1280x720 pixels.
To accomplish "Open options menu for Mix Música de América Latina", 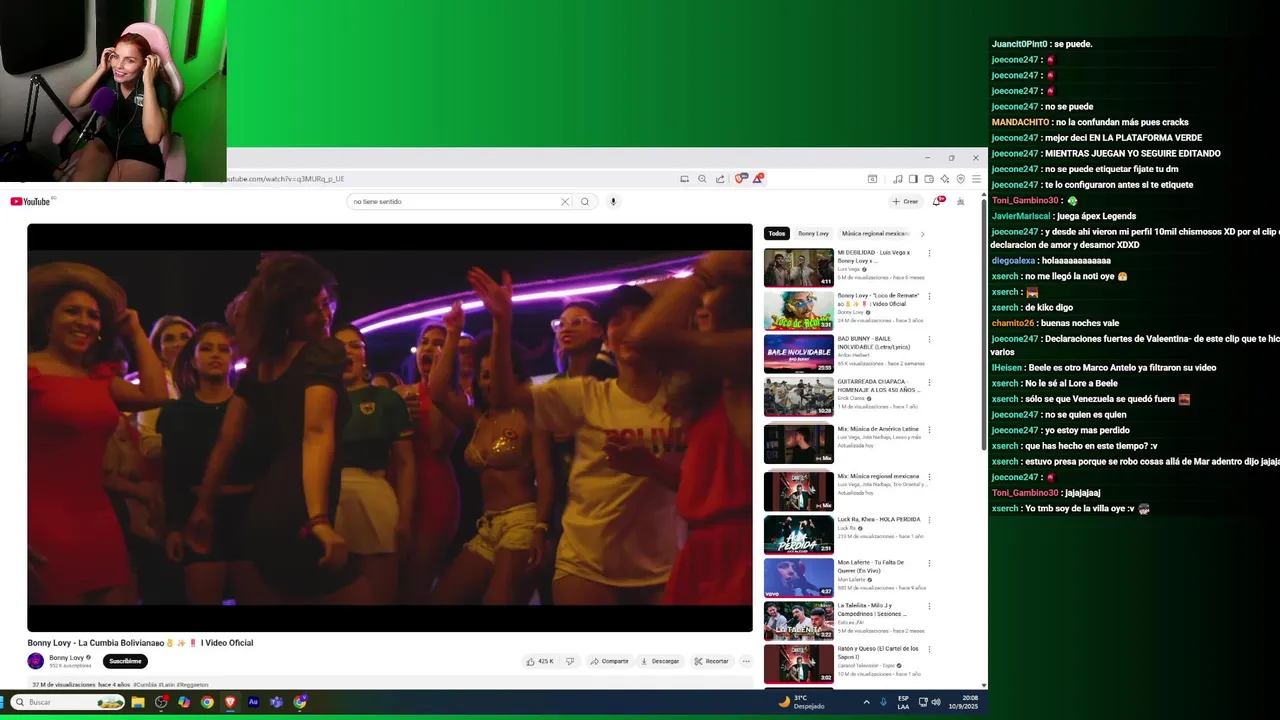I will [x=929, y=429].
